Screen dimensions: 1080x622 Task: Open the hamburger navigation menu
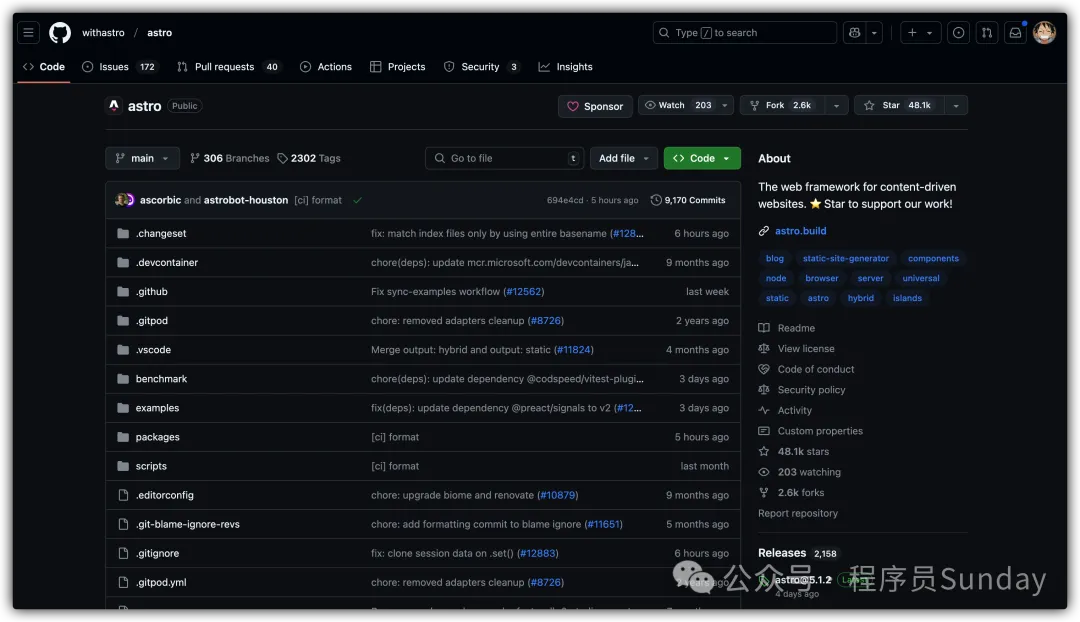click(x=28, y=33)
